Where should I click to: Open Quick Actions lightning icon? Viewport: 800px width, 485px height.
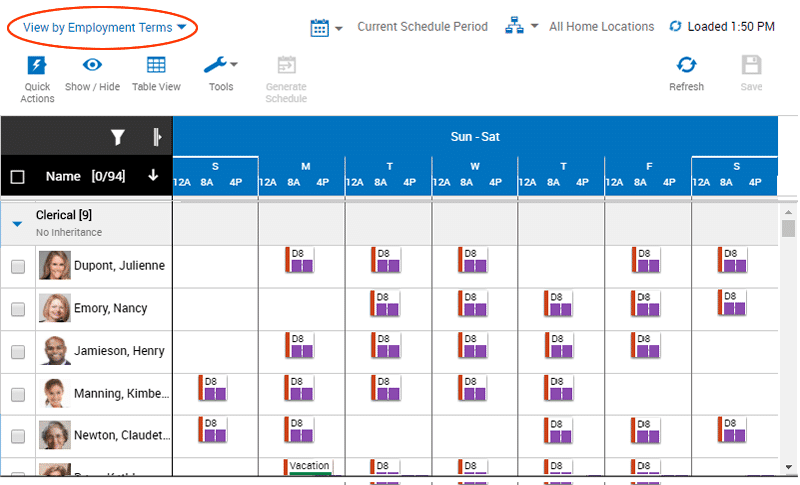click(x=37, y=66)
